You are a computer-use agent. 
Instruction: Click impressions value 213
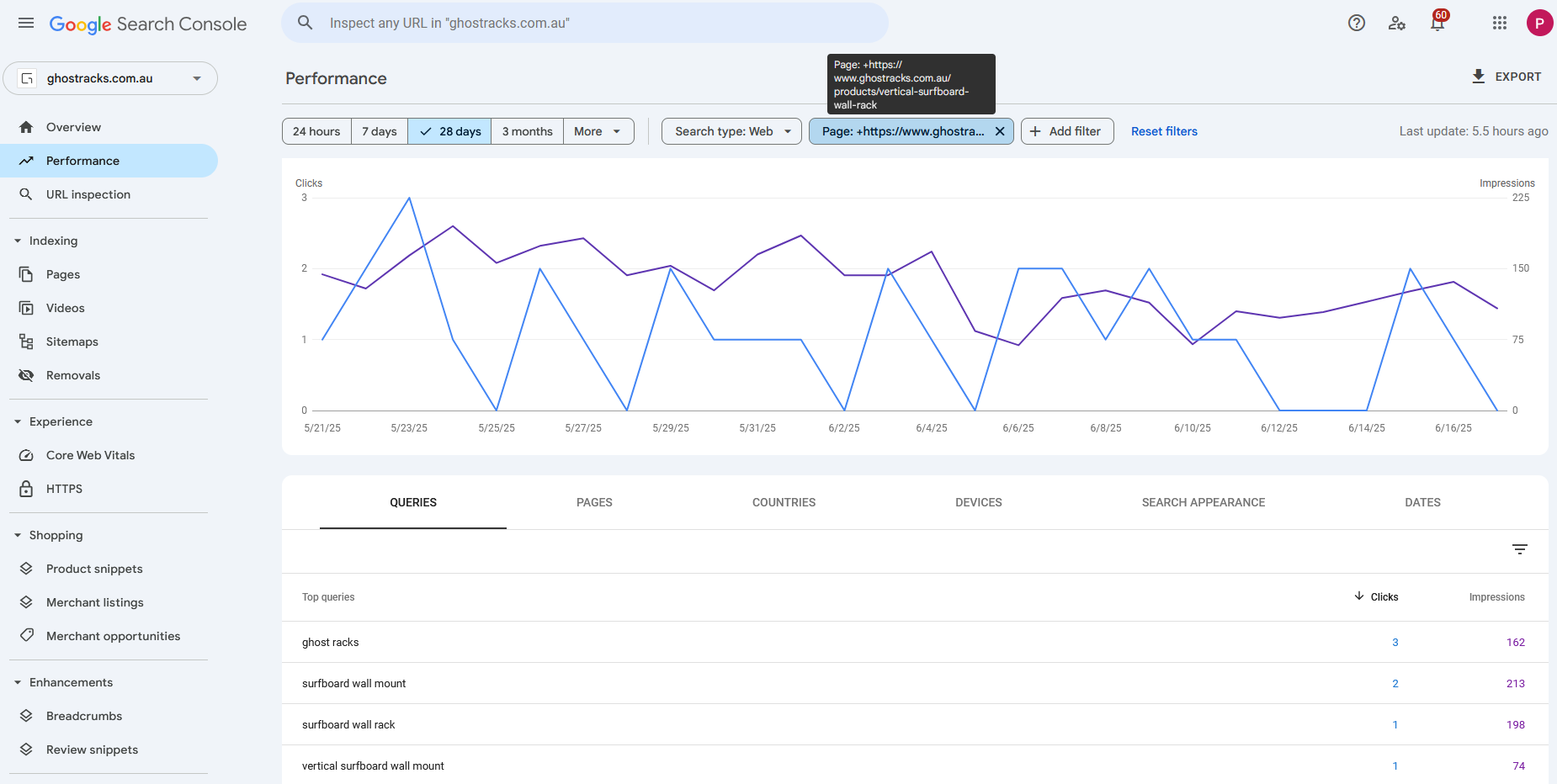click(1516, 683)
